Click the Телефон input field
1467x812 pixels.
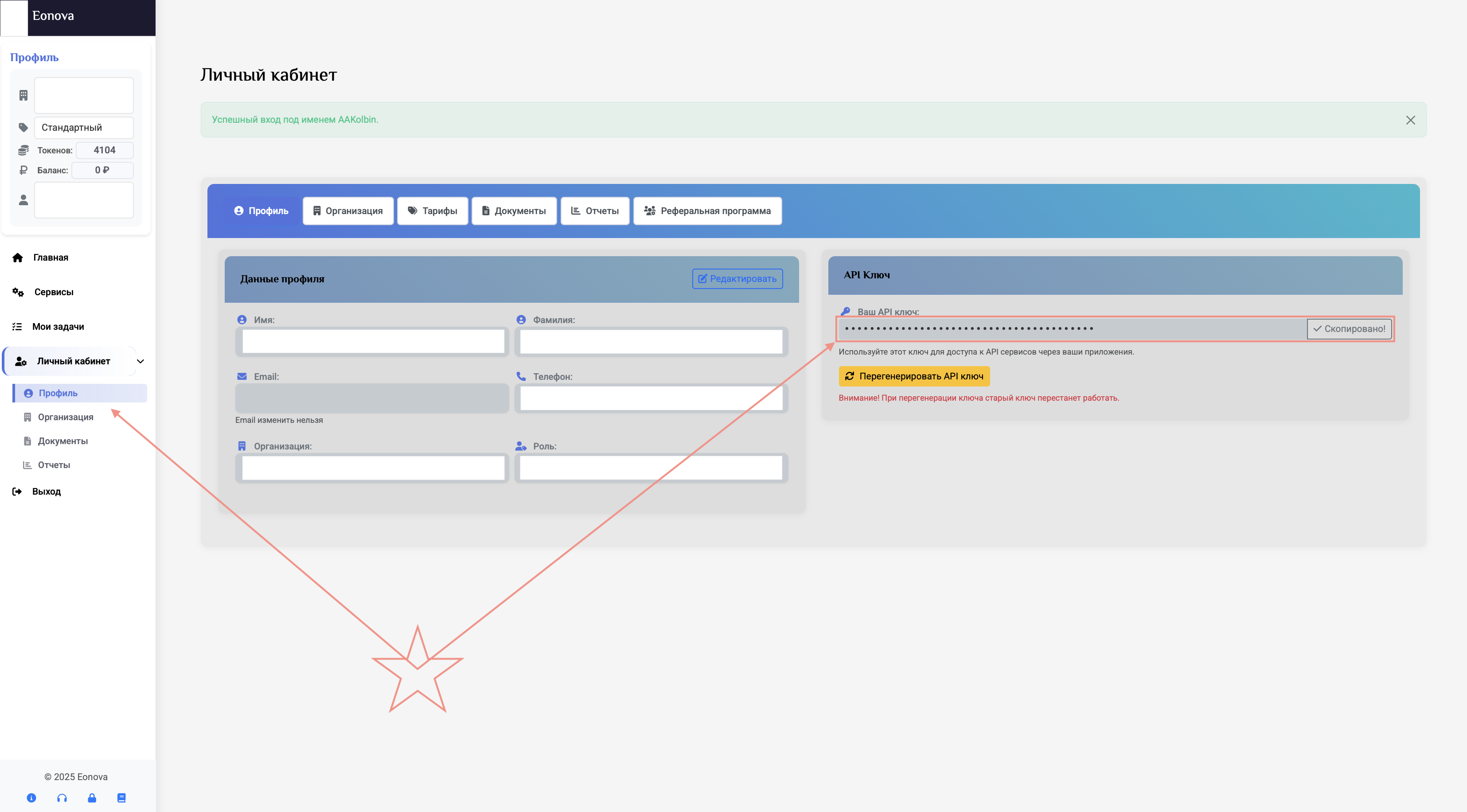point(651,398)
